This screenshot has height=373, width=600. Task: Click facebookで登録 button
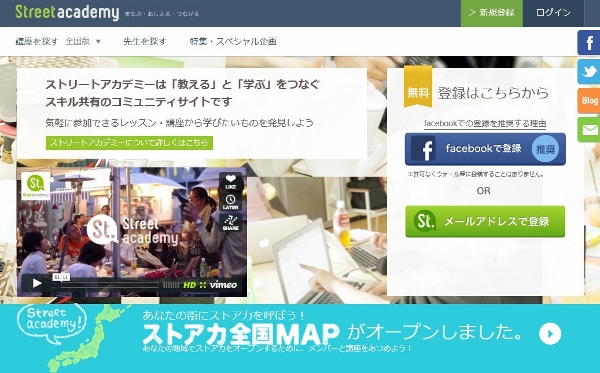pos(485,149)
